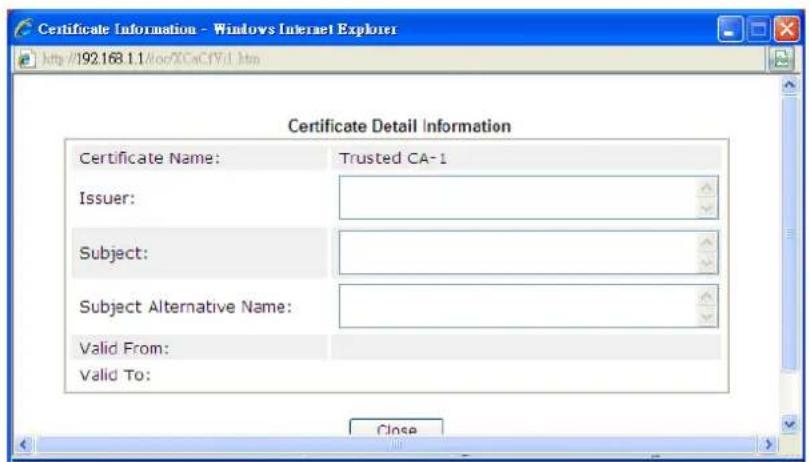The width and height of the screenshot is (809, 462).
Task: Click up arrow in Subject box scrollbar
Action: [707, 242]
